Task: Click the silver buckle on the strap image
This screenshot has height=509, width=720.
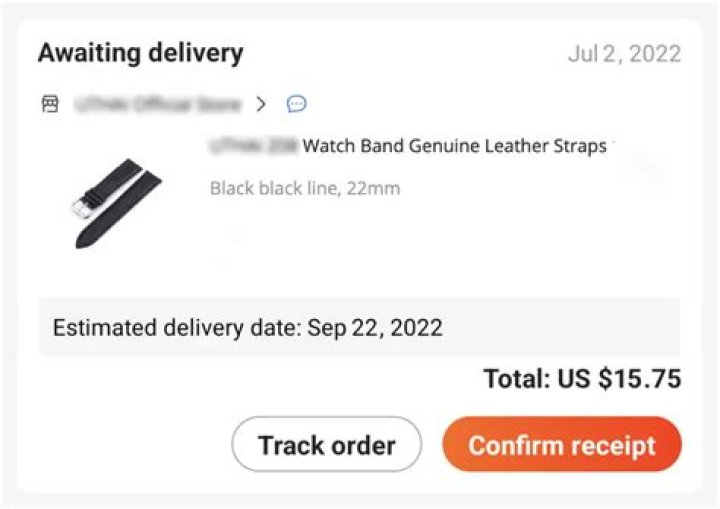Action: pos(78,209)
